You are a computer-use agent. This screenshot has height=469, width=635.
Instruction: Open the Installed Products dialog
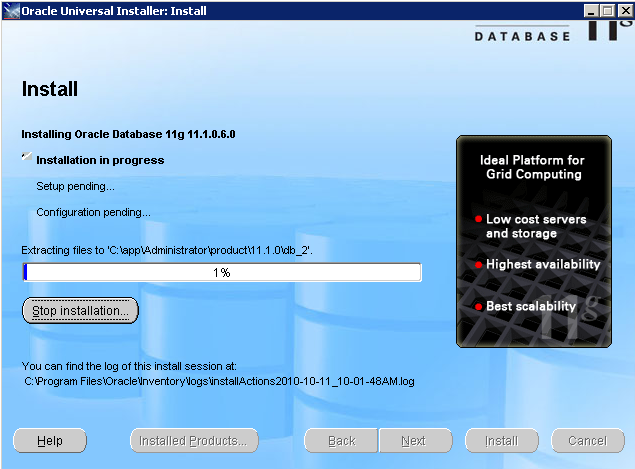194,441
